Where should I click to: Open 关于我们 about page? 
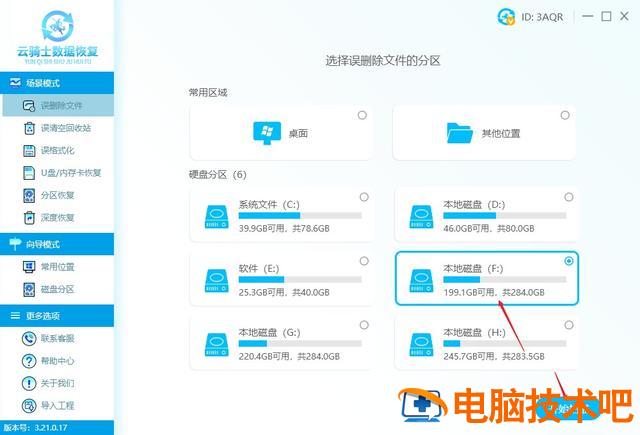[x=58, y=383]
